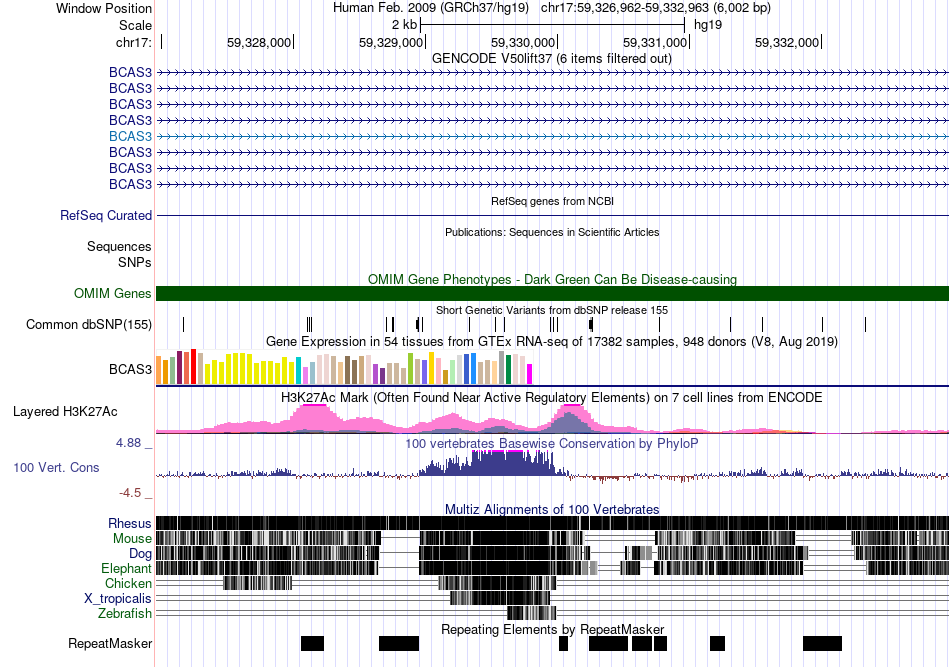
Task: Click the Common dbSNP(155) label
Action: tap(89, 325)
